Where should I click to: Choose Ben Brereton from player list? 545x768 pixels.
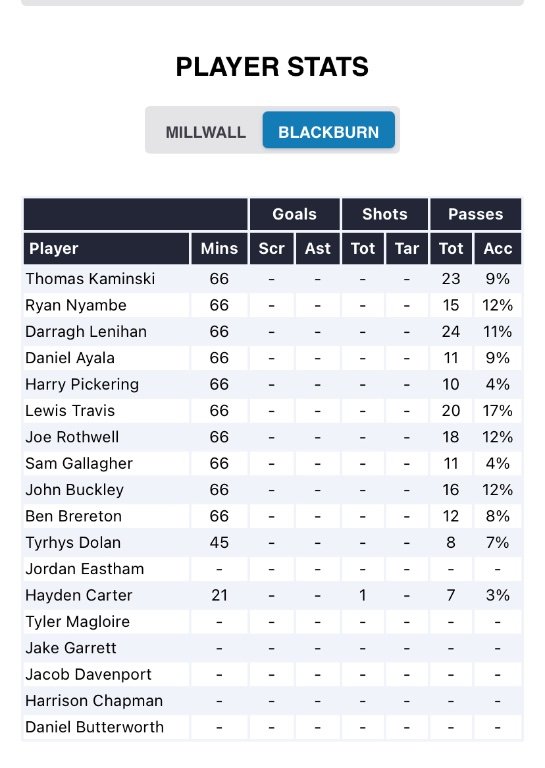[x=73, y=516]
